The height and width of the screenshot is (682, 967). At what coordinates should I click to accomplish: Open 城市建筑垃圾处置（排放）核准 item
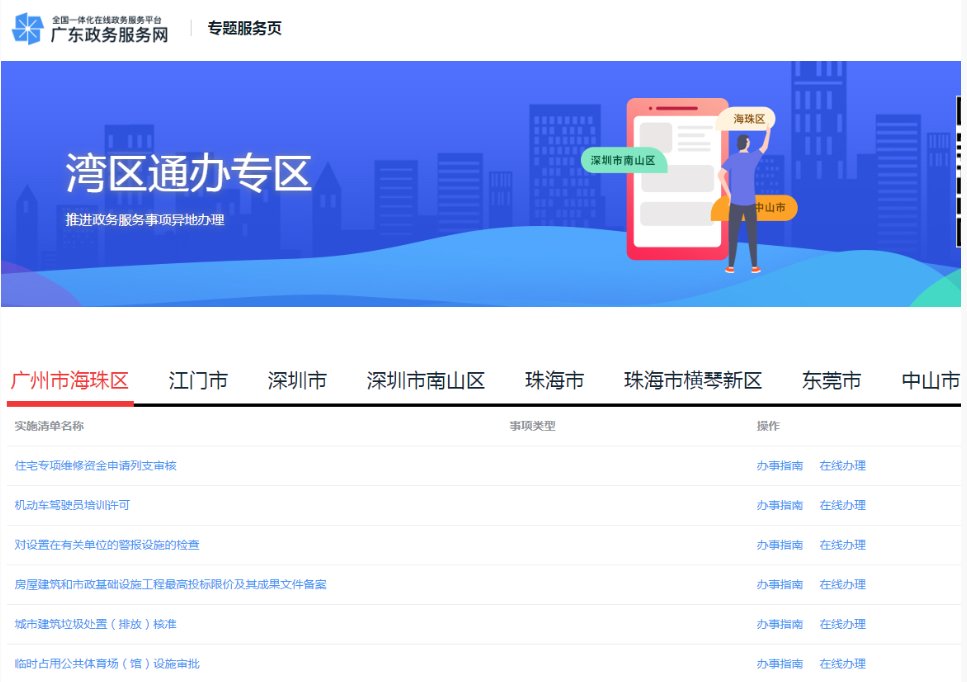point(96,624)
